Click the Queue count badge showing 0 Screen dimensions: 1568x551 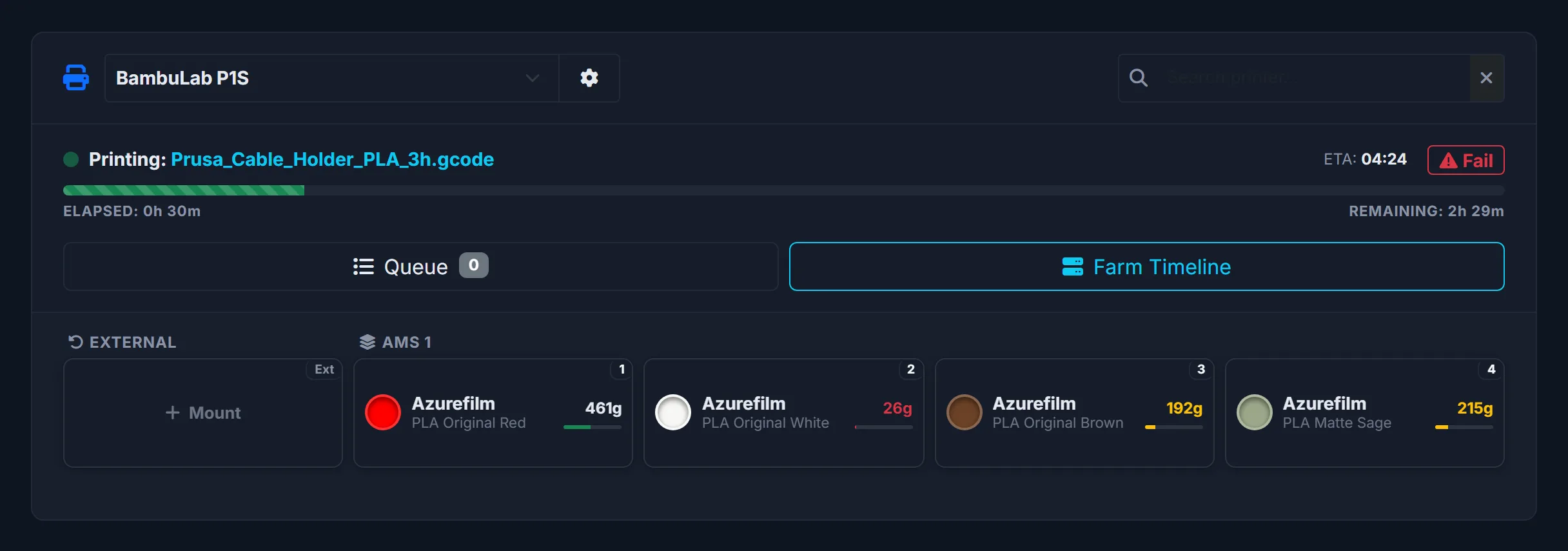point(474,265)
